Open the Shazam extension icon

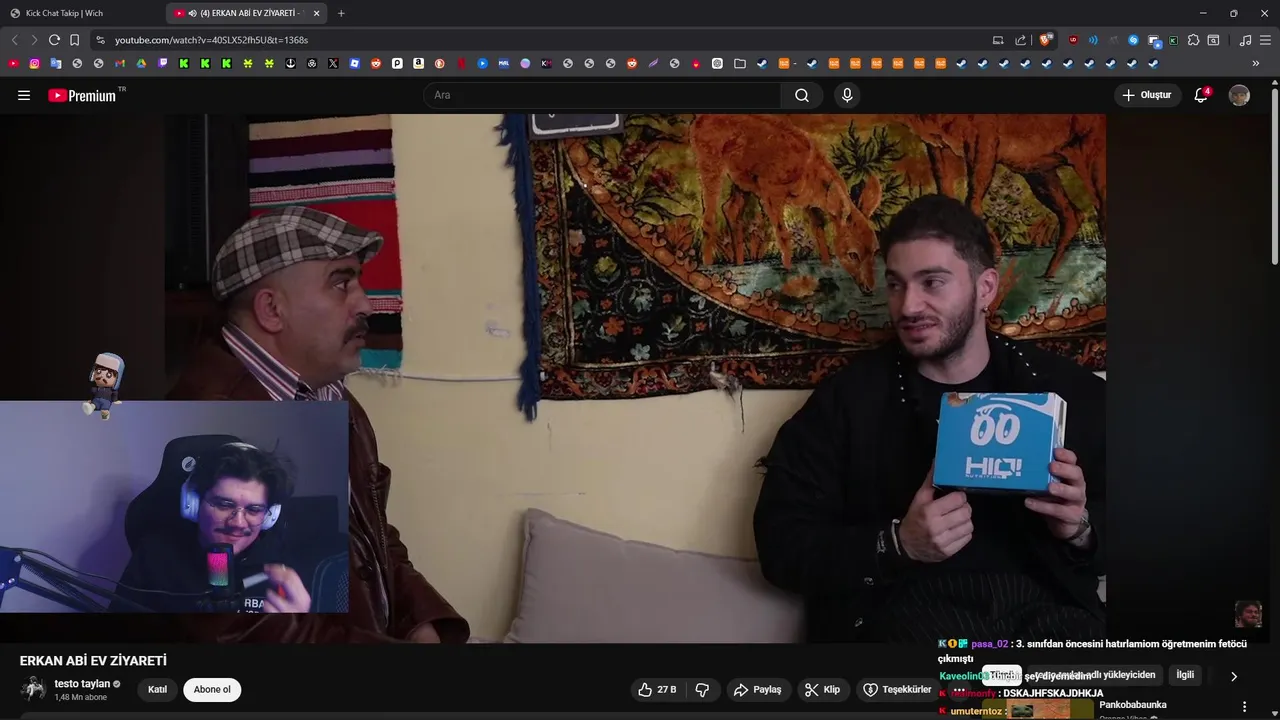pyautogui.click(x=1133, y=40)
